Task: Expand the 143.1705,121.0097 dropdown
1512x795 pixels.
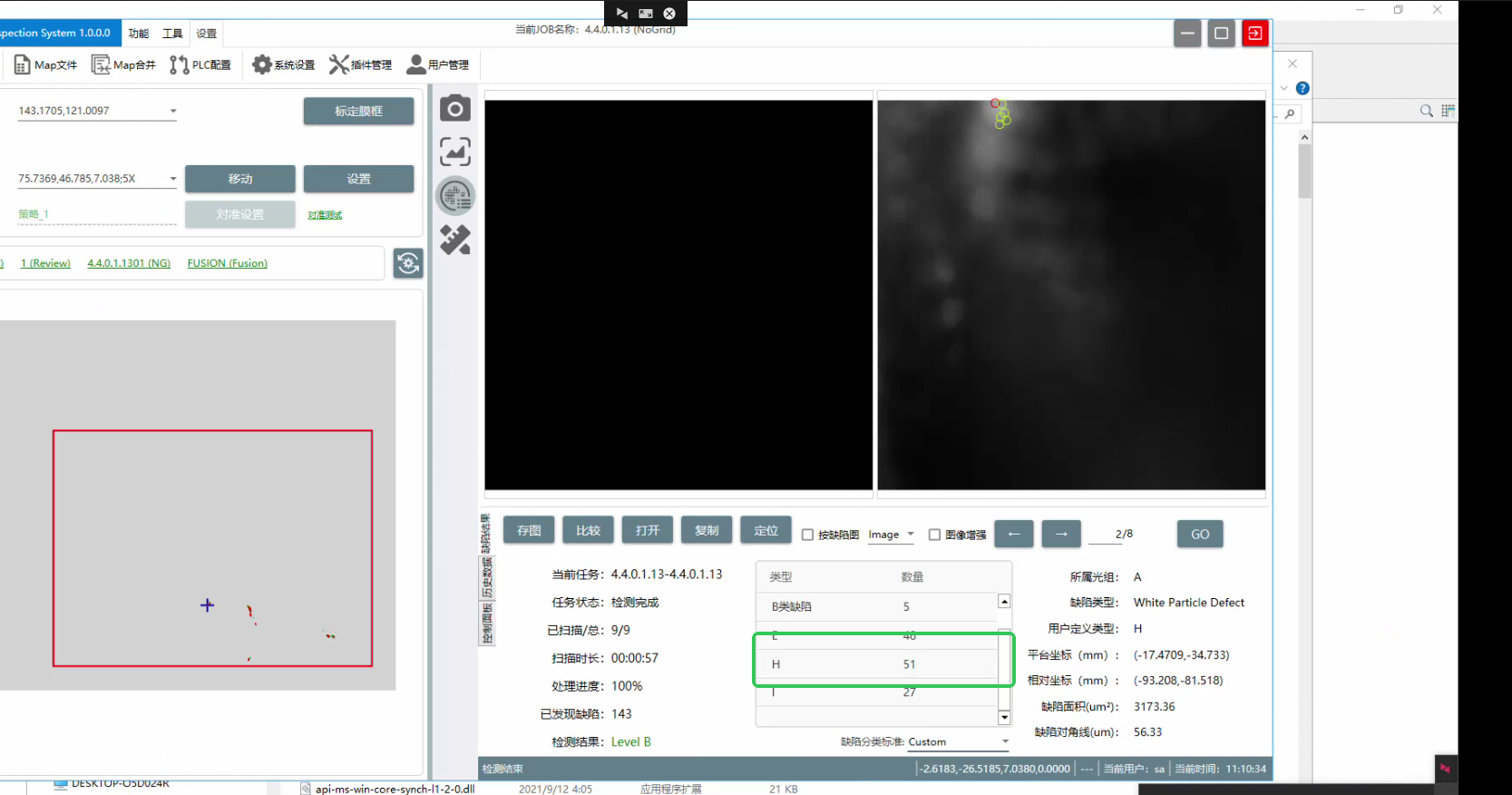Action: tap(173, 112)
